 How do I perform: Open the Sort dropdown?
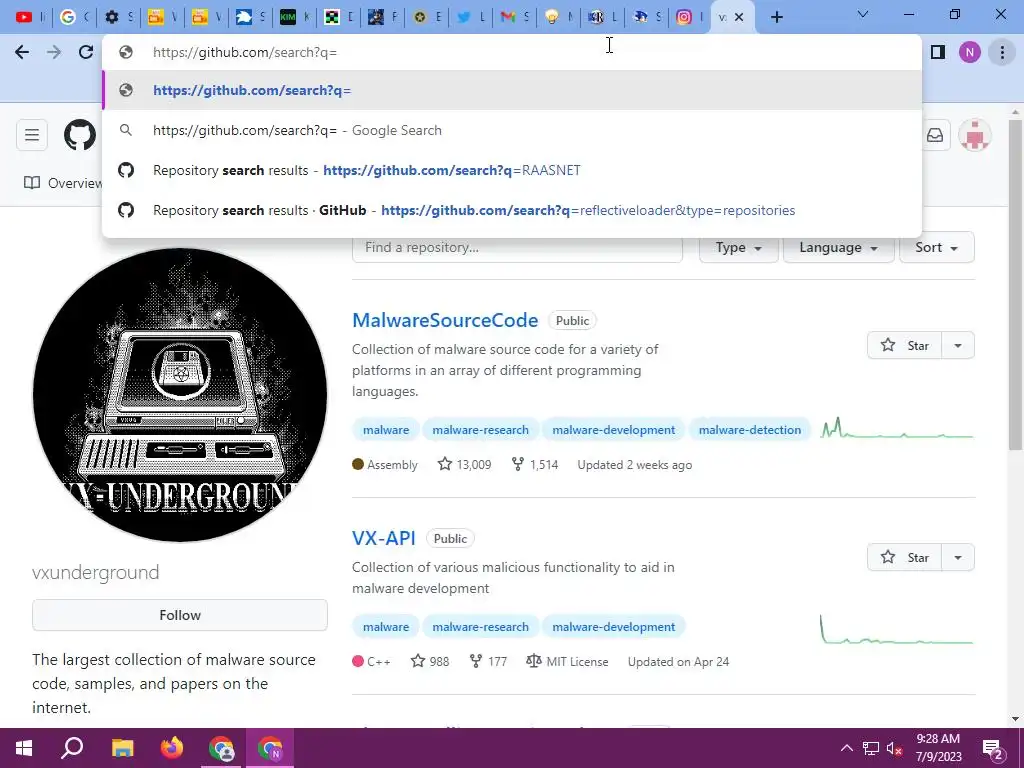[936, 248]
